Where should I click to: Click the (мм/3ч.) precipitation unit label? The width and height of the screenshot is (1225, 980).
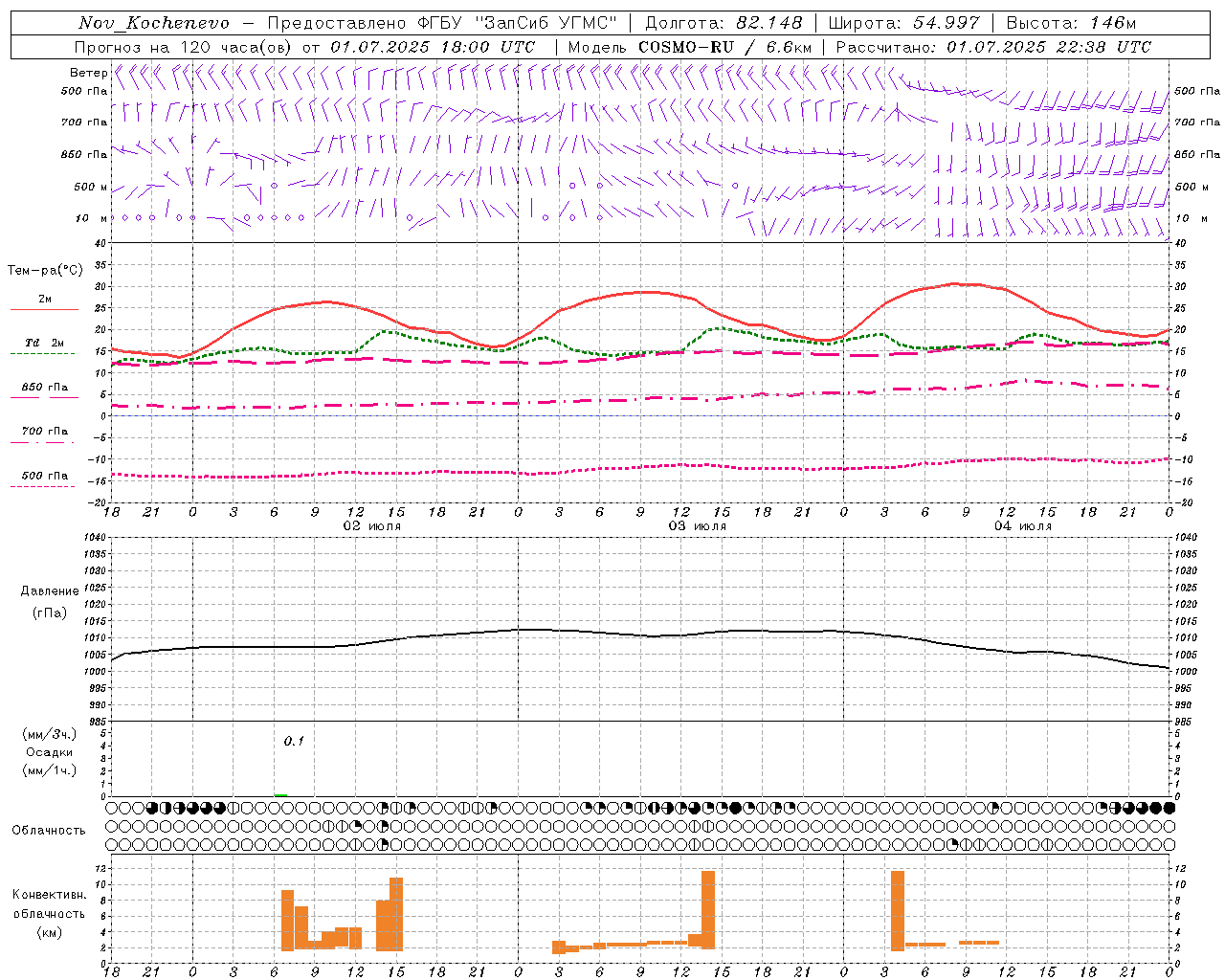[x=49, y=734]
